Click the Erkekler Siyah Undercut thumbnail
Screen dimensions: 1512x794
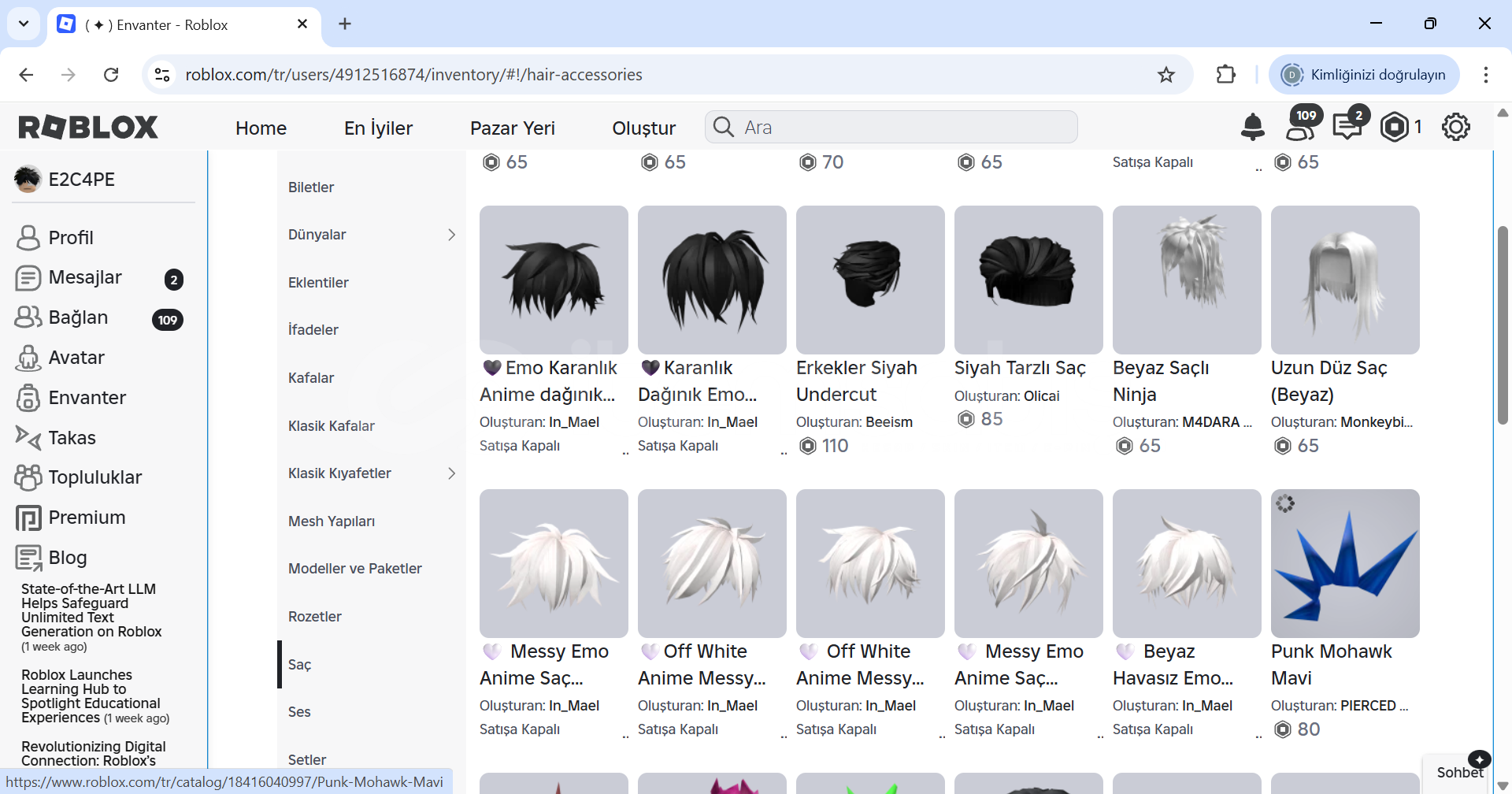[x=870, y=280]
